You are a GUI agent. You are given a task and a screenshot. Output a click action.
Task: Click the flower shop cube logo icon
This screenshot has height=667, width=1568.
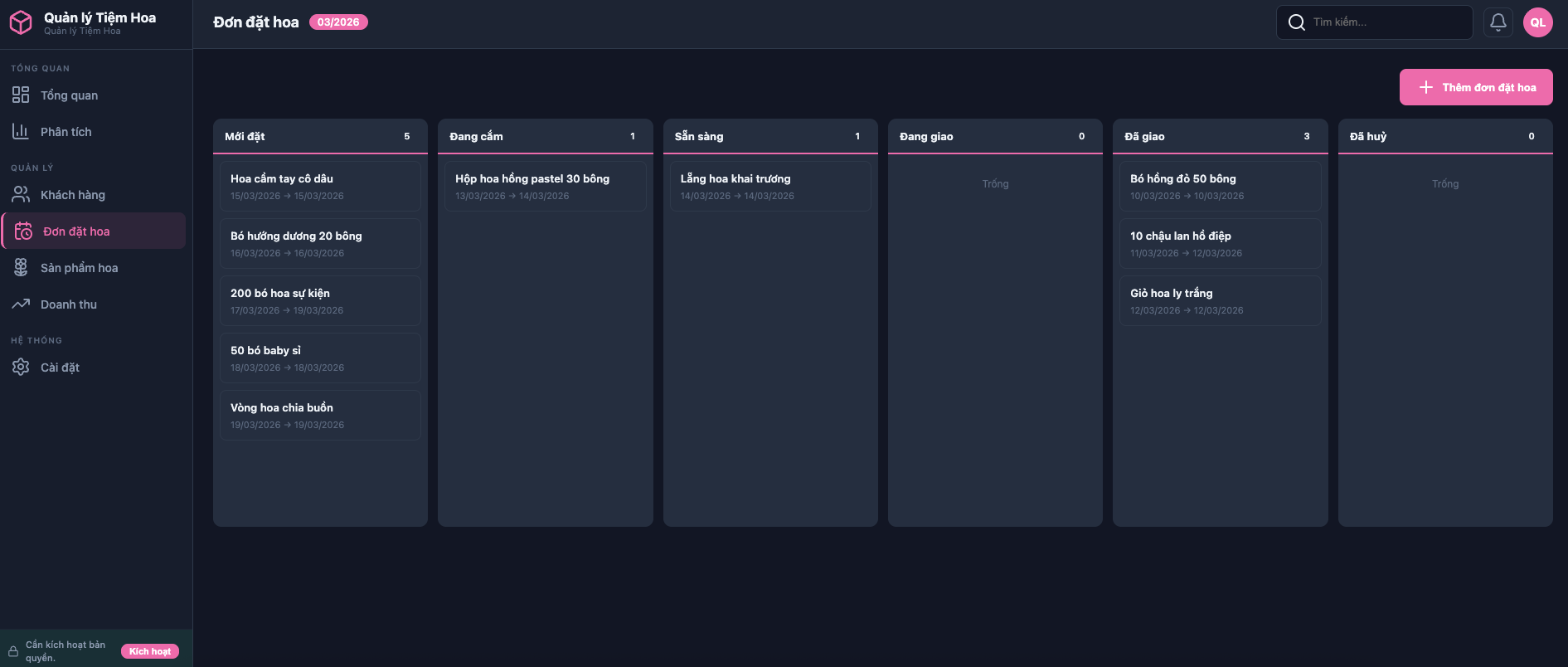click(x=21, y=22)
